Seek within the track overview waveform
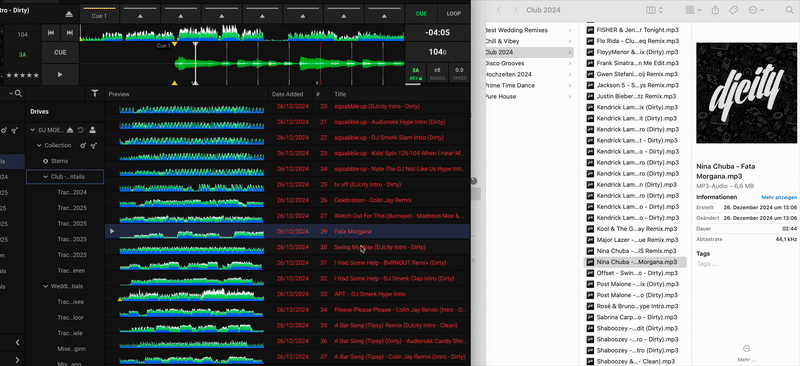 tap(242, 33)
